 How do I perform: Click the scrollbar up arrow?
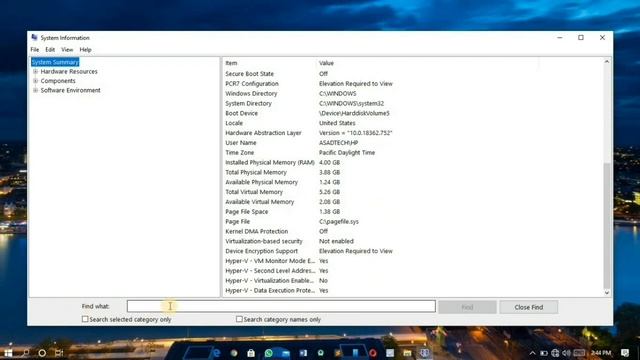pyautogui.click(x=607, y=62)
